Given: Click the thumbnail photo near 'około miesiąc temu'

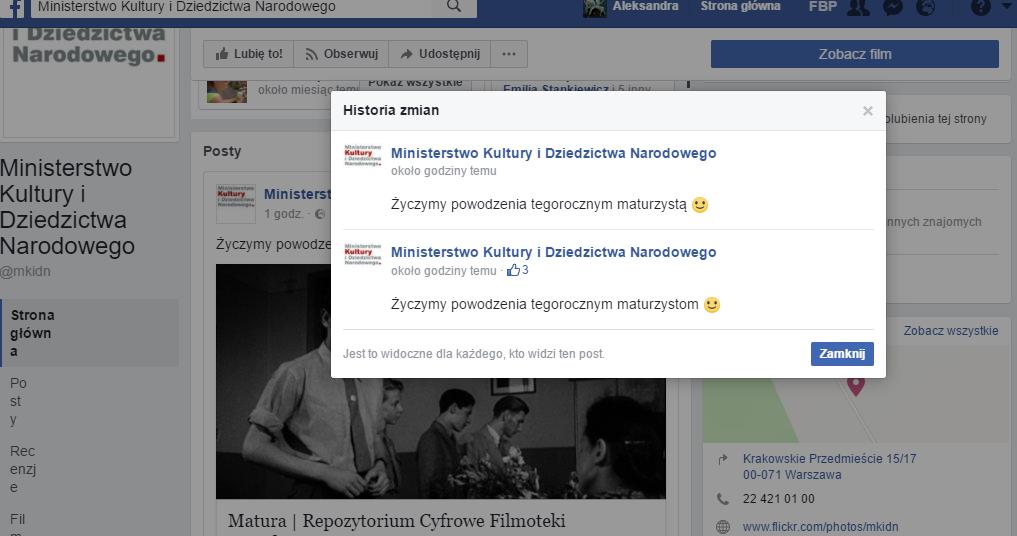Looking at the screenshot, I should 226,91.
